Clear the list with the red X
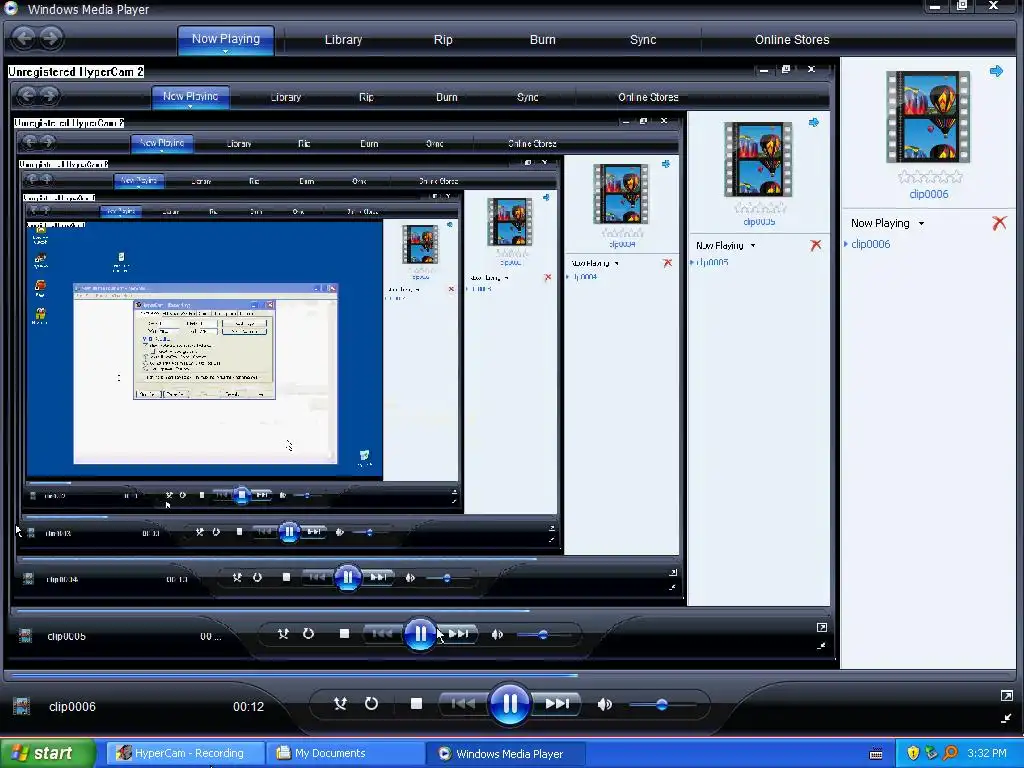The height and width of the screenshot is (768, 1024). tap(999, 223)
